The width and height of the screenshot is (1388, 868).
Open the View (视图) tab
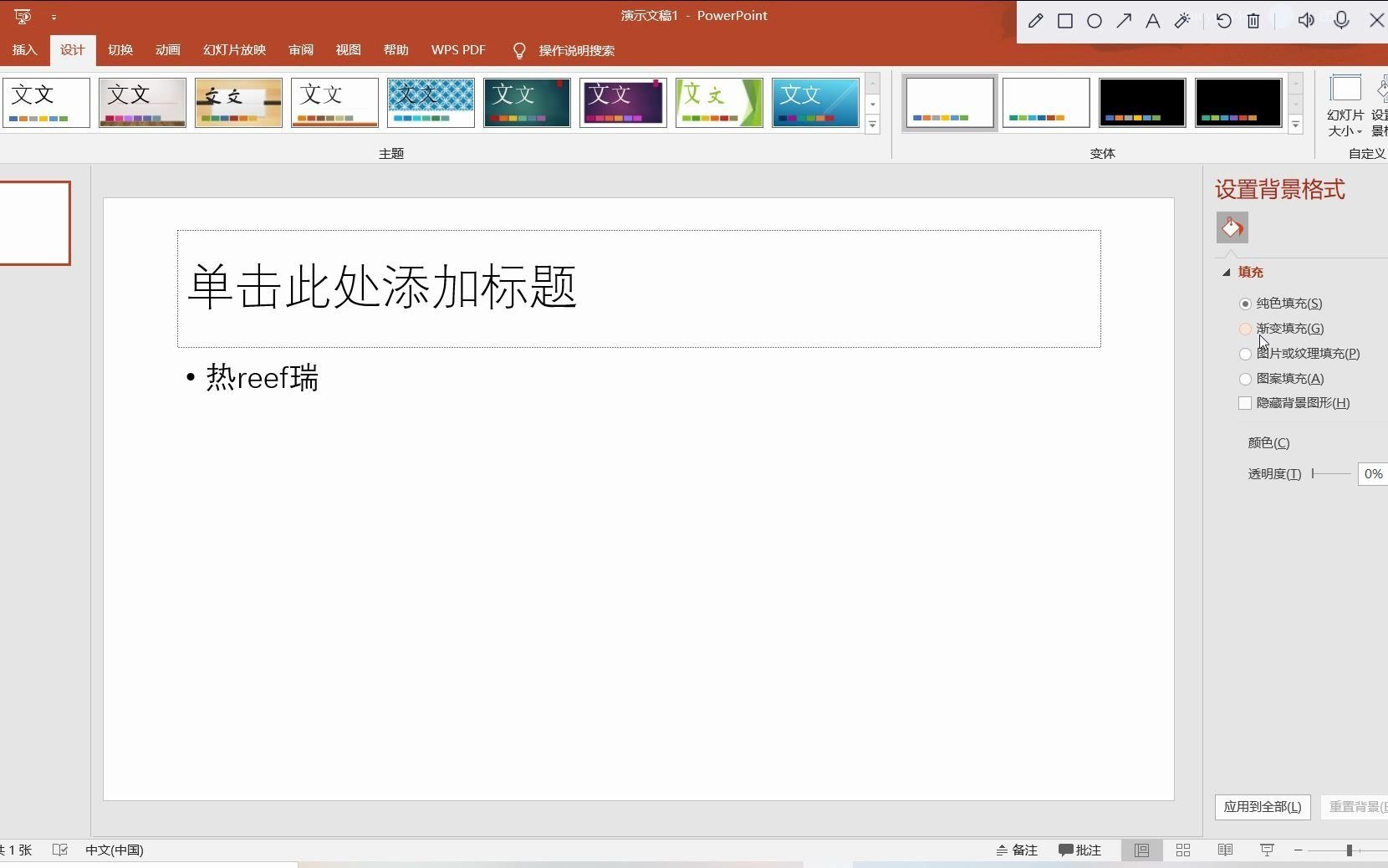pos(349,50)
